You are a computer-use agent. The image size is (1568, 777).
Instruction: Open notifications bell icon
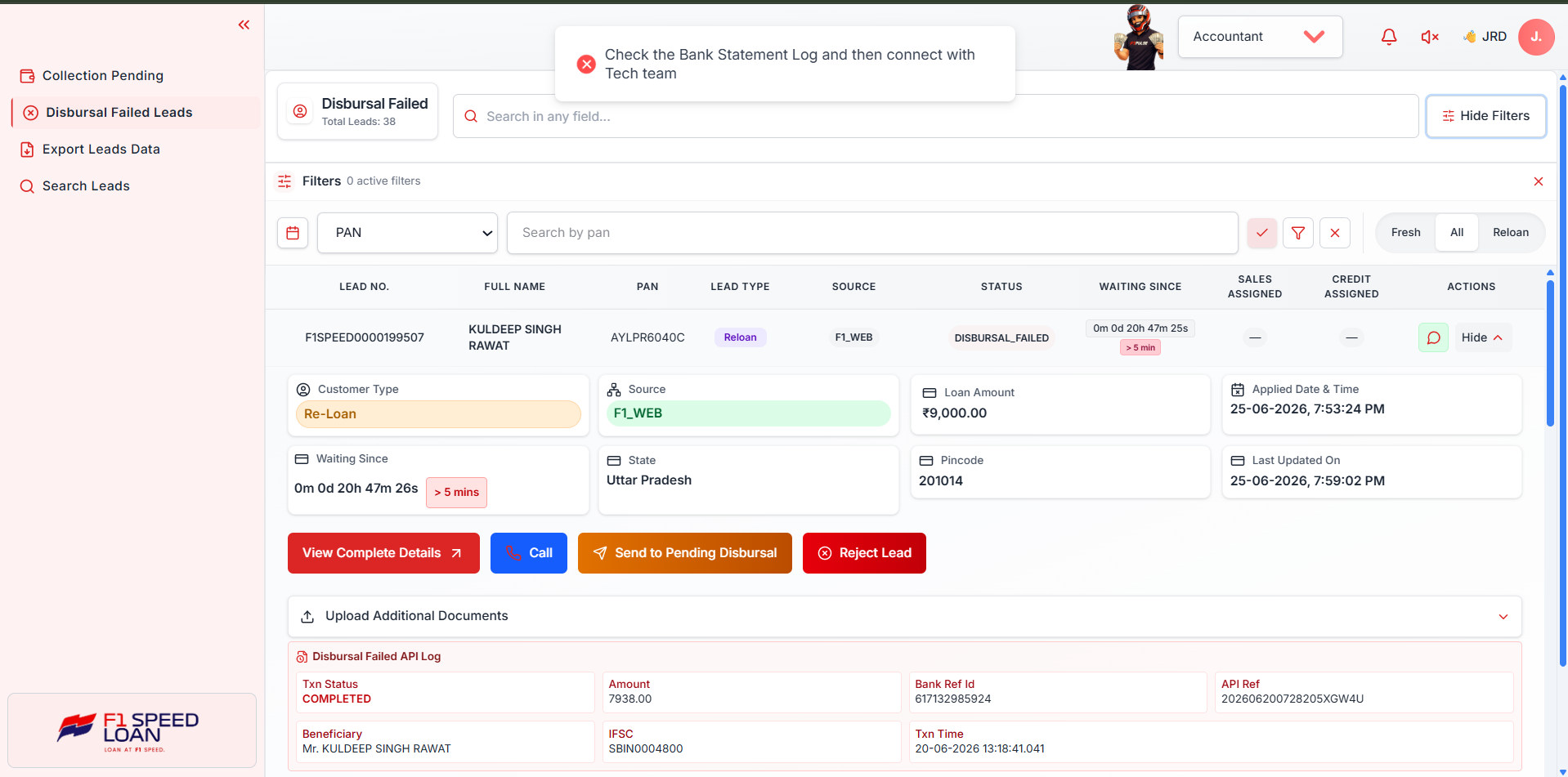click(x=1389, y=37)
